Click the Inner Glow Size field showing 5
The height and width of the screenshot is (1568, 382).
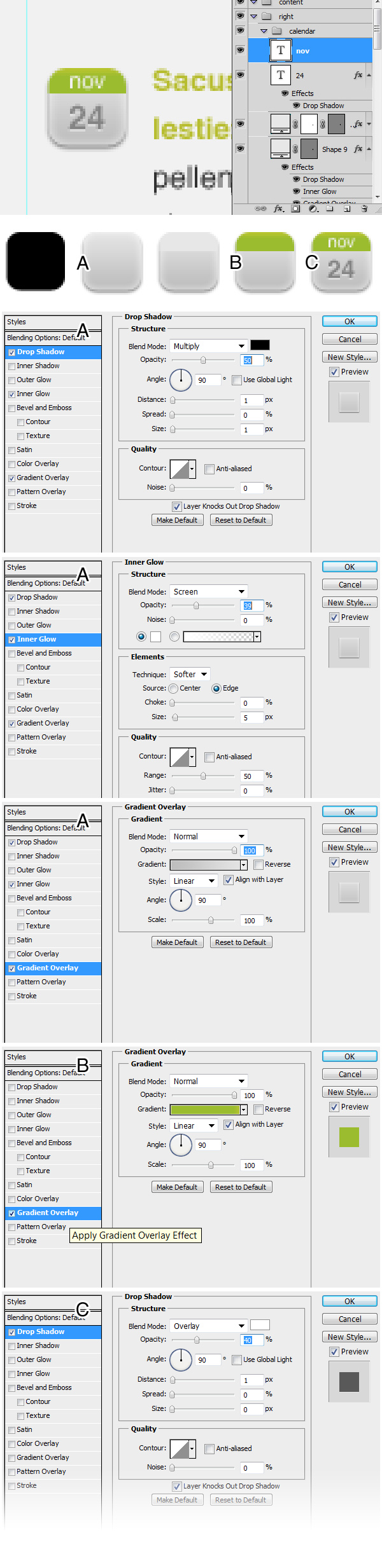(x=252, y=717)
